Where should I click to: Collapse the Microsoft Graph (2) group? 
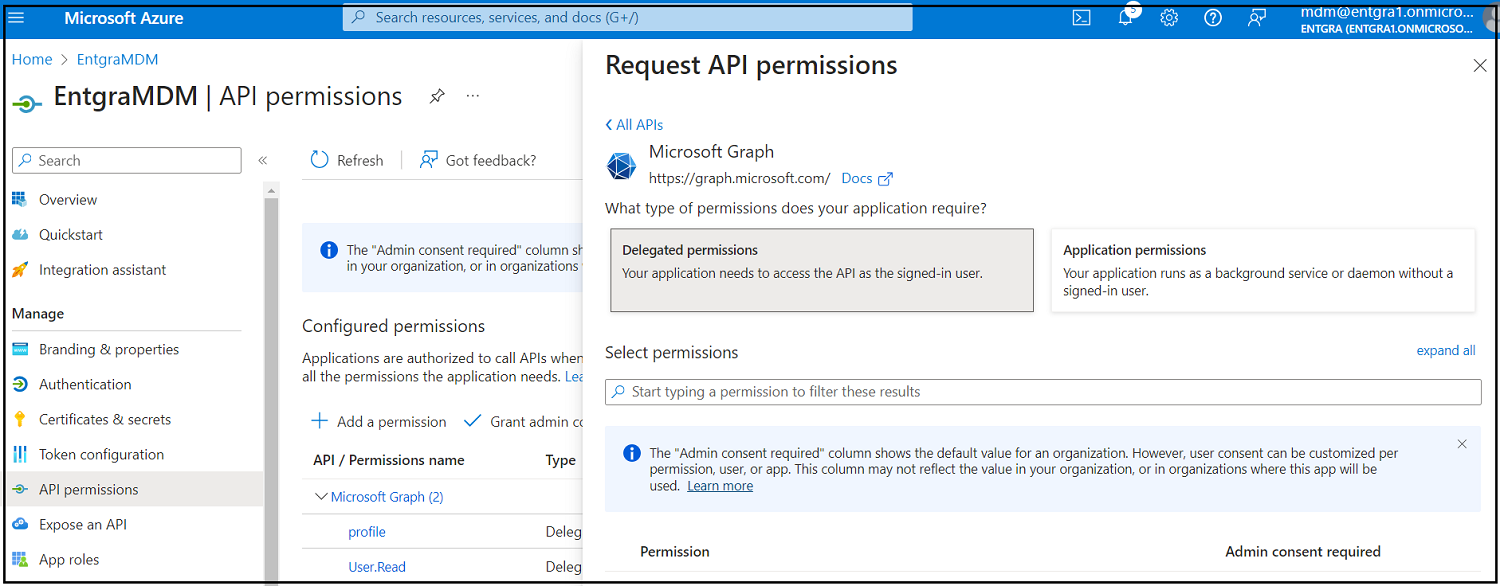[x=322, y=496]
